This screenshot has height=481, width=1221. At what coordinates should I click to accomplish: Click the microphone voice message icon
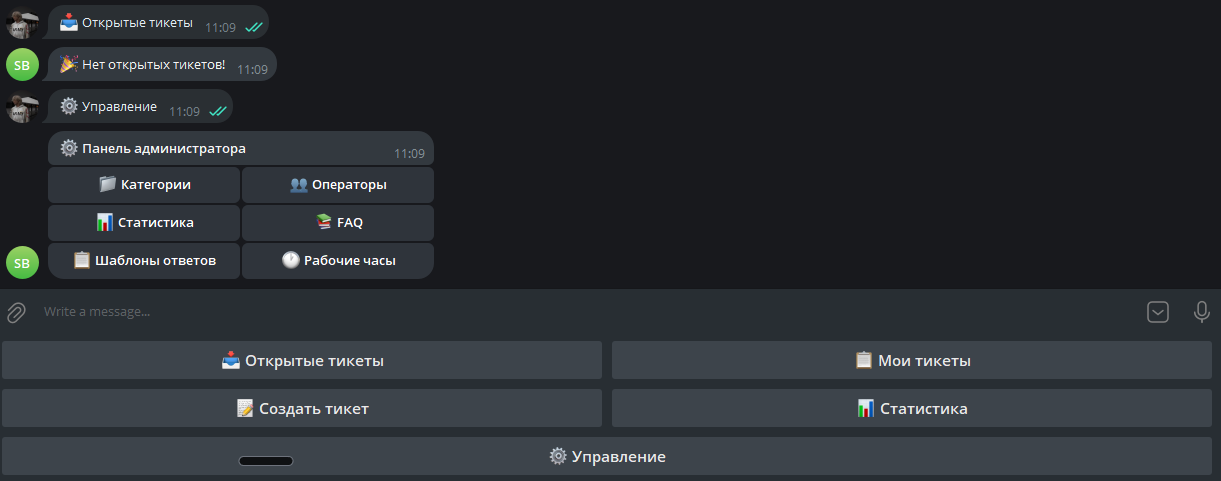pos(1202,313)
